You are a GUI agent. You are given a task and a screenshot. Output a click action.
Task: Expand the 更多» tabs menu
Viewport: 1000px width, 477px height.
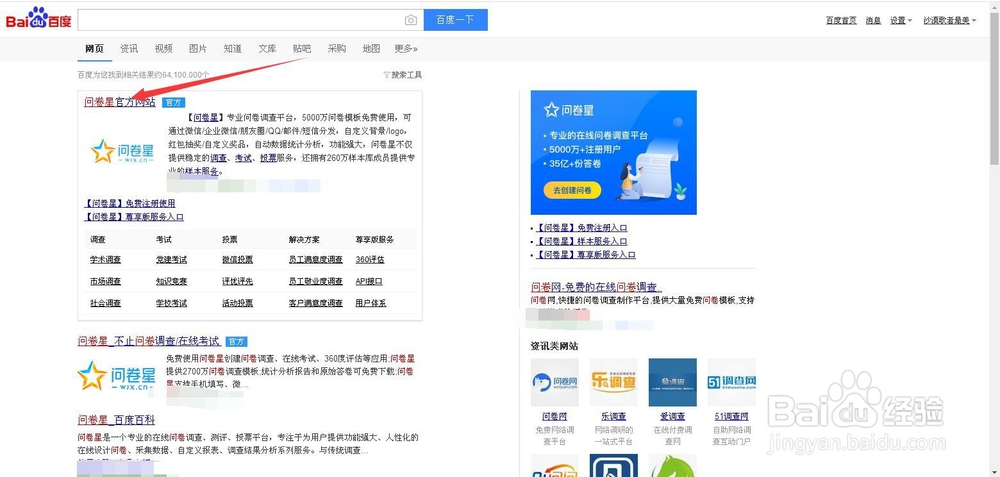coord(406,48)
